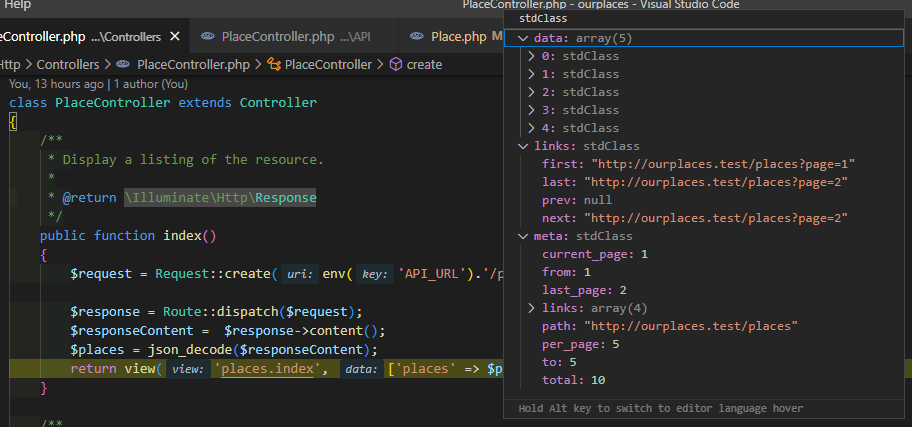
Task: Click \Illuminate\Http\Response return type
Action: (220, 198)
